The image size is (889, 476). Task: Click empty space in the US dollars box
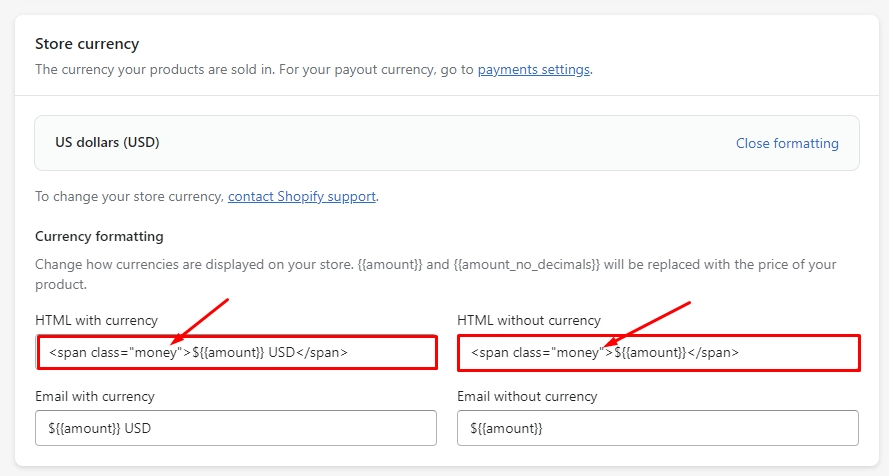pyautogui.click(x=450, y=143)
